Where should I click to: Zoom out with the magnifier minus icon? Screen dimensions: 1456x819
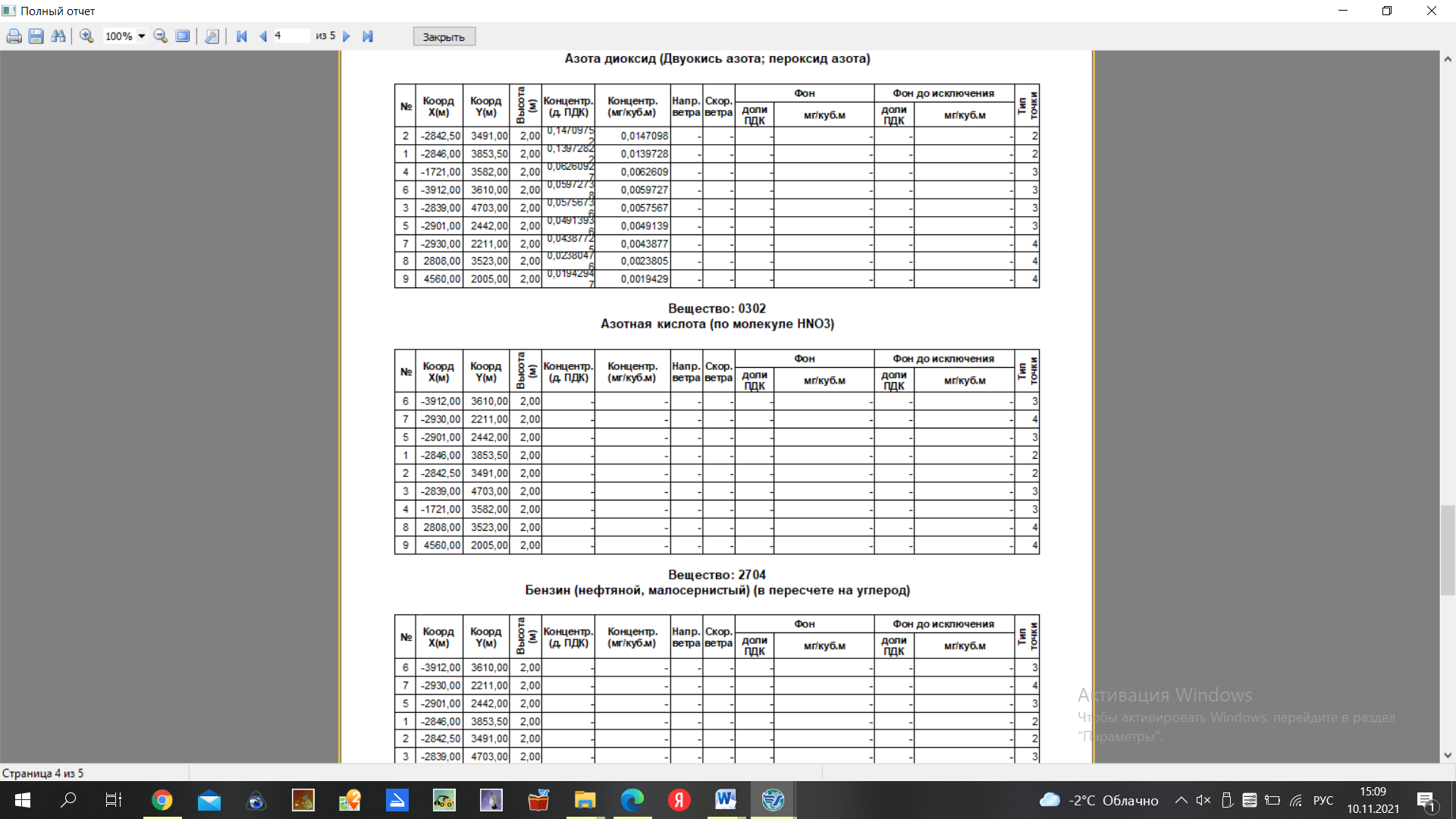coord(160,36)
